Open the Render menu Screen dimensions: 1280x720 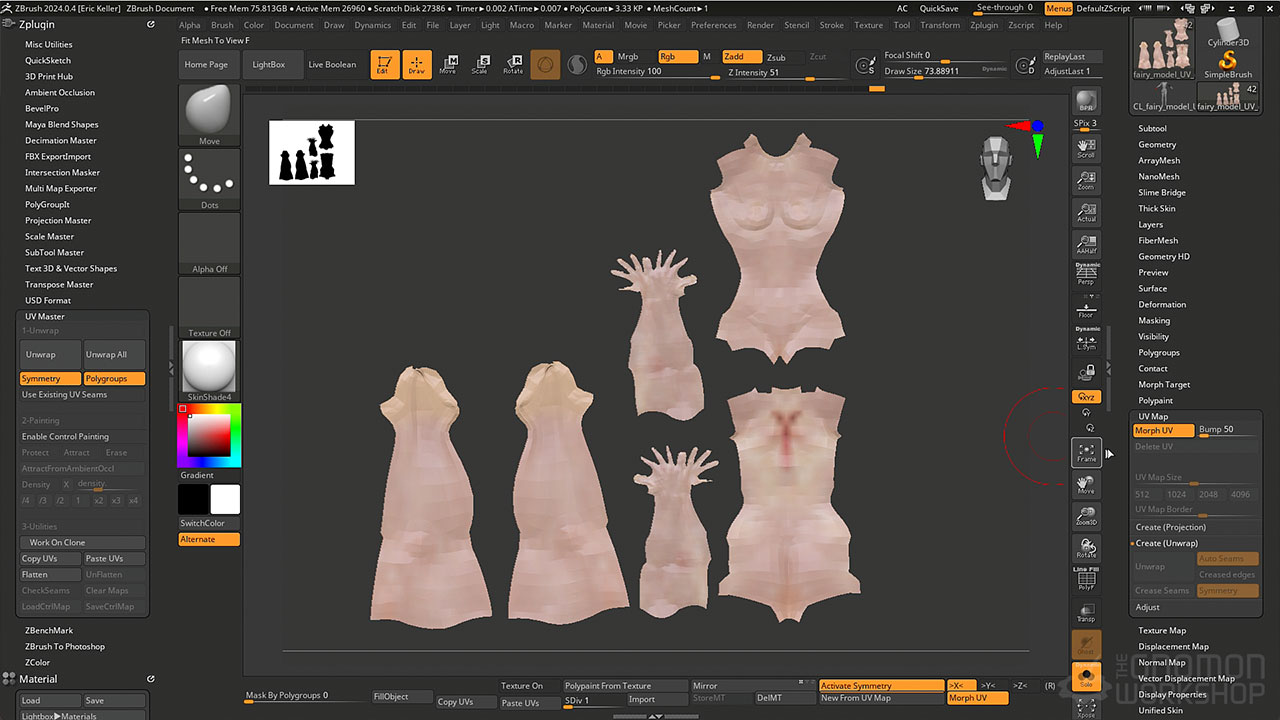[760, 25]
